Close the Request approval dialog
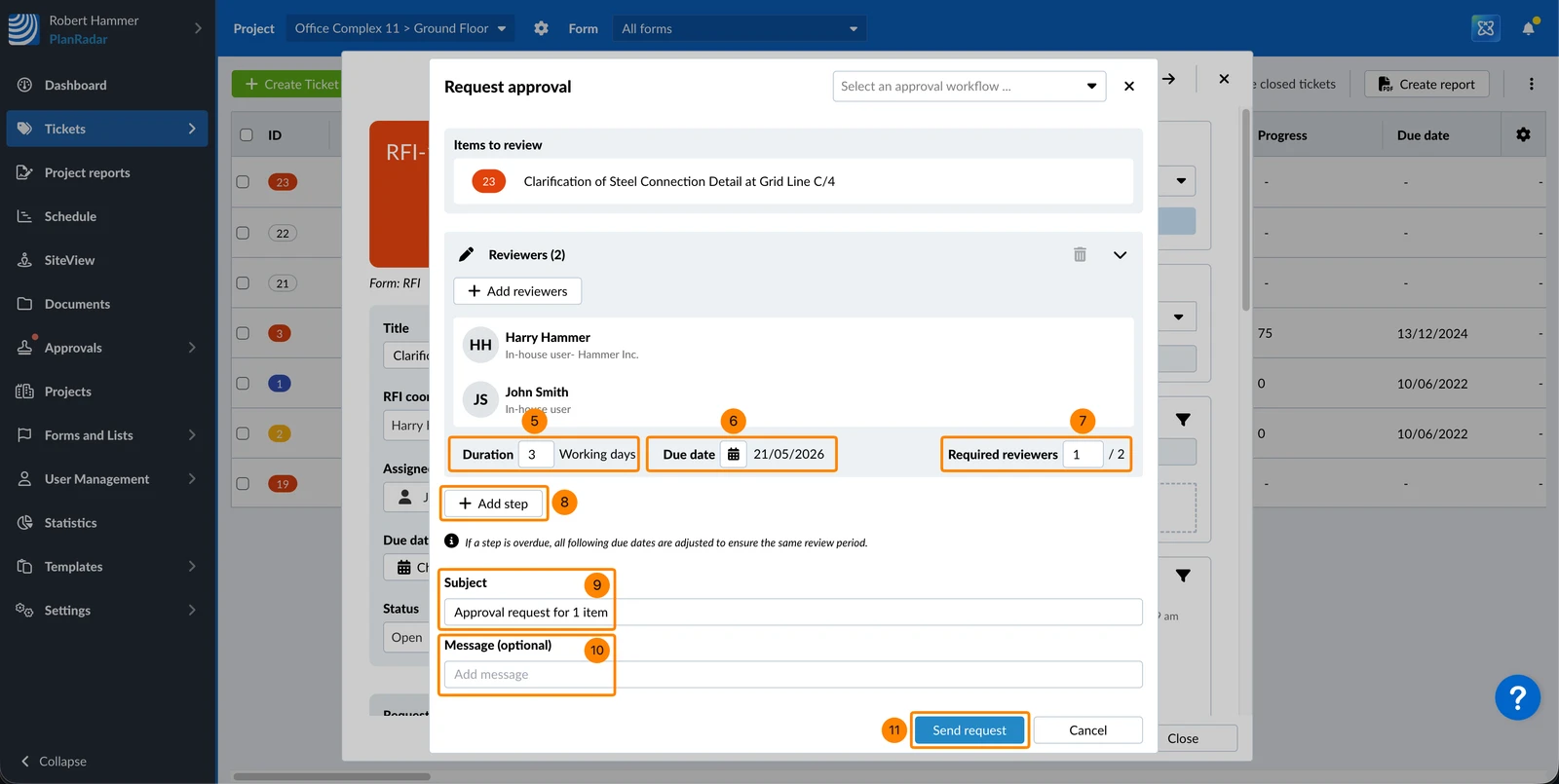This screenshot has height=784, width=1559. 1129,86
